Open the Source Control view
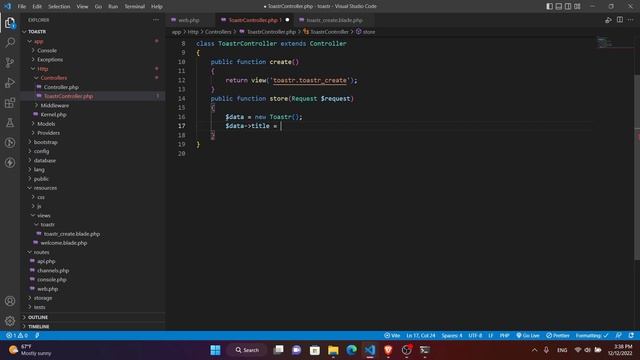Image resolution: width=640 pixels, height=360 pixels. [x=10, y=62]
